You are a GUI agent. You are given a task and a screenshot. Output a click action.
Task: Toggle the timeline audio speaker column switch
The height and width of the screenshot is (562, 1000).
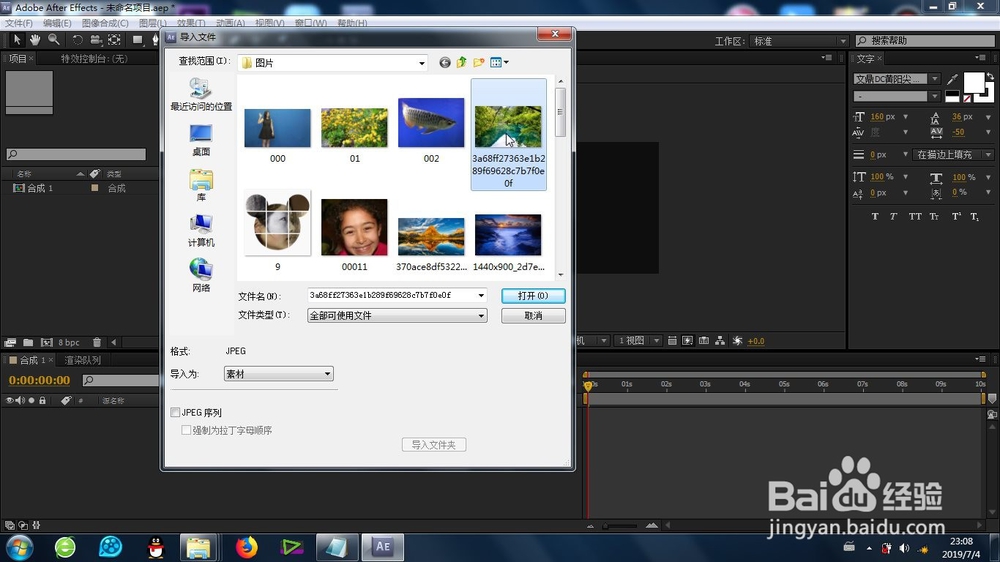tap(20, 401)
